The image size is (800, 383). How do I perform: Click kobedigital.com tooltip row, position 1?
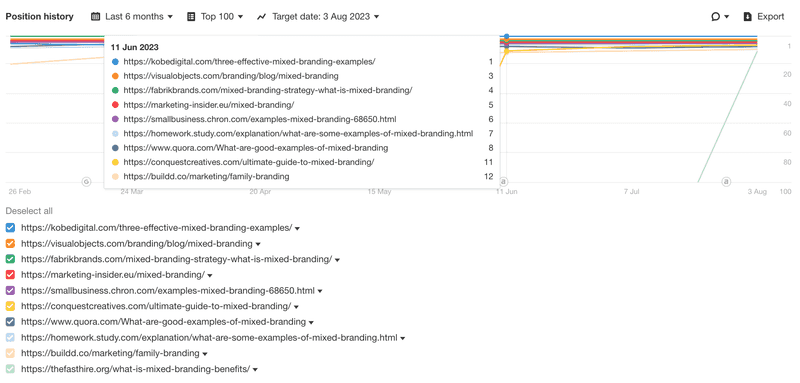point(302,62)
